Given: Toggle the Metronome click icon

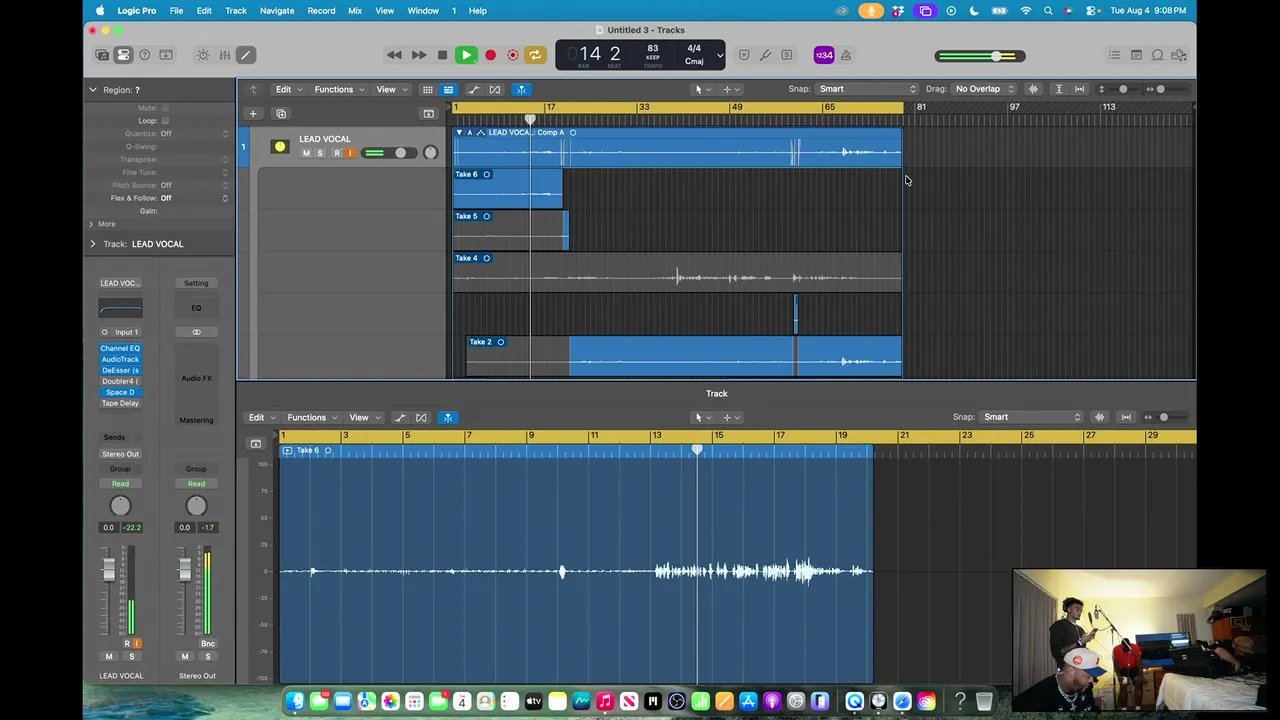Looking at the screenshot, I should point(846,55).
